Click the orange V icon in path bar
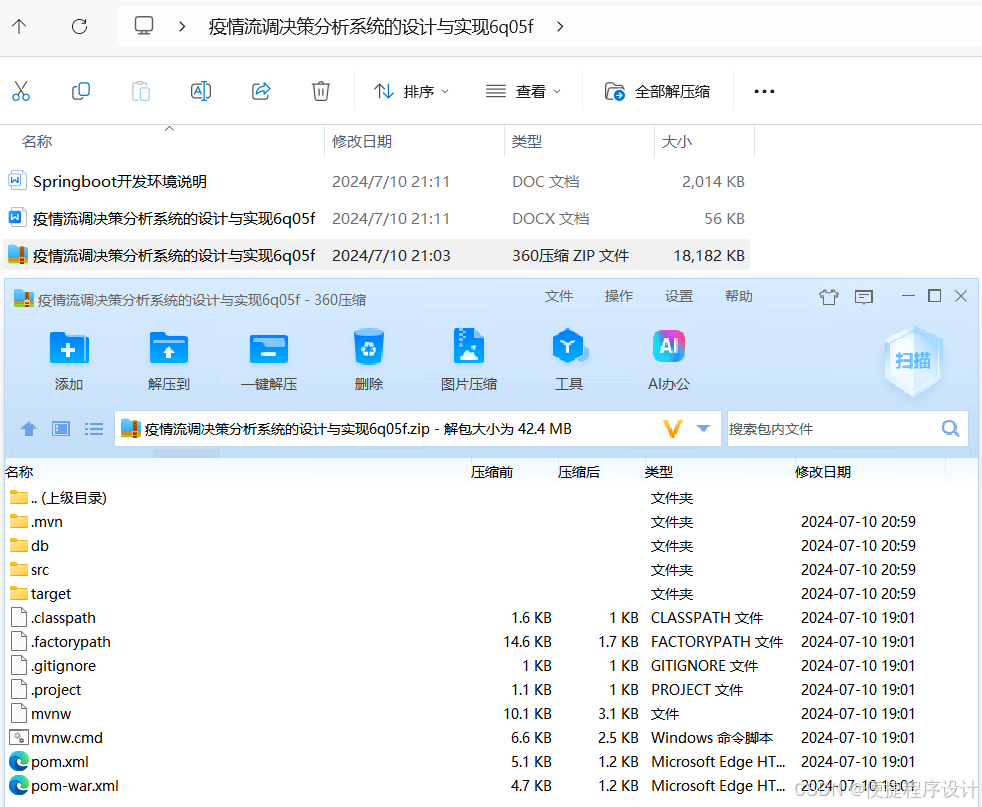Screen dimensions: 982x807 click(673, 429)
